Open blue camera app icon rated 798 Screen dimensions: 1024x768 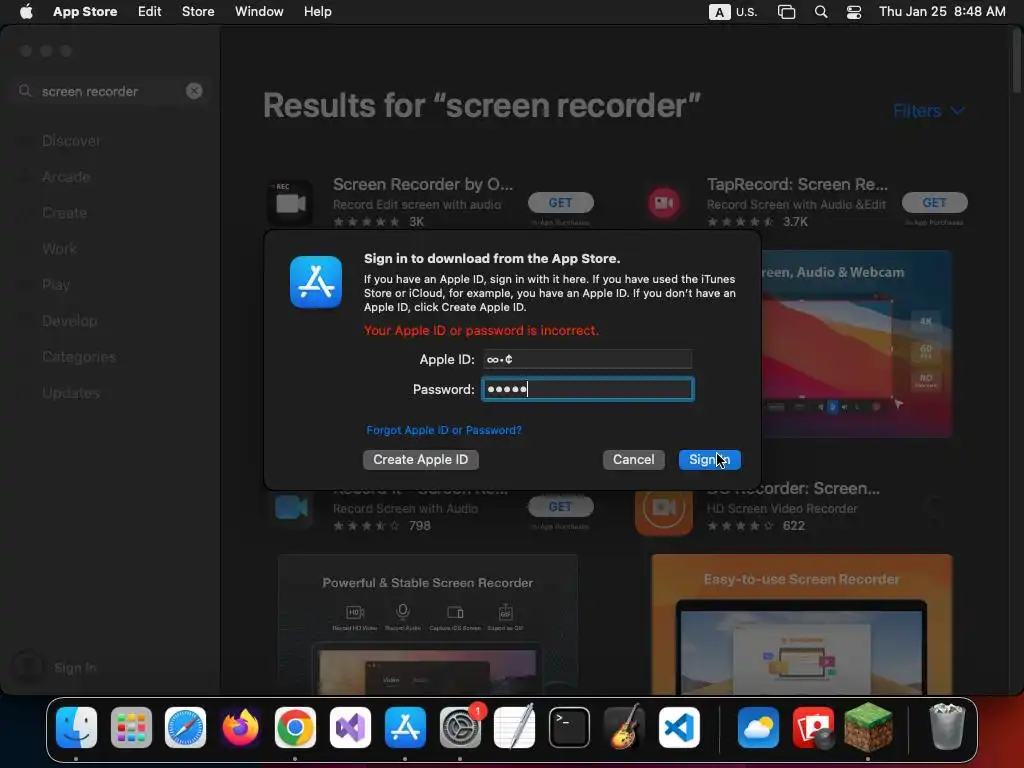pos(291,507)
